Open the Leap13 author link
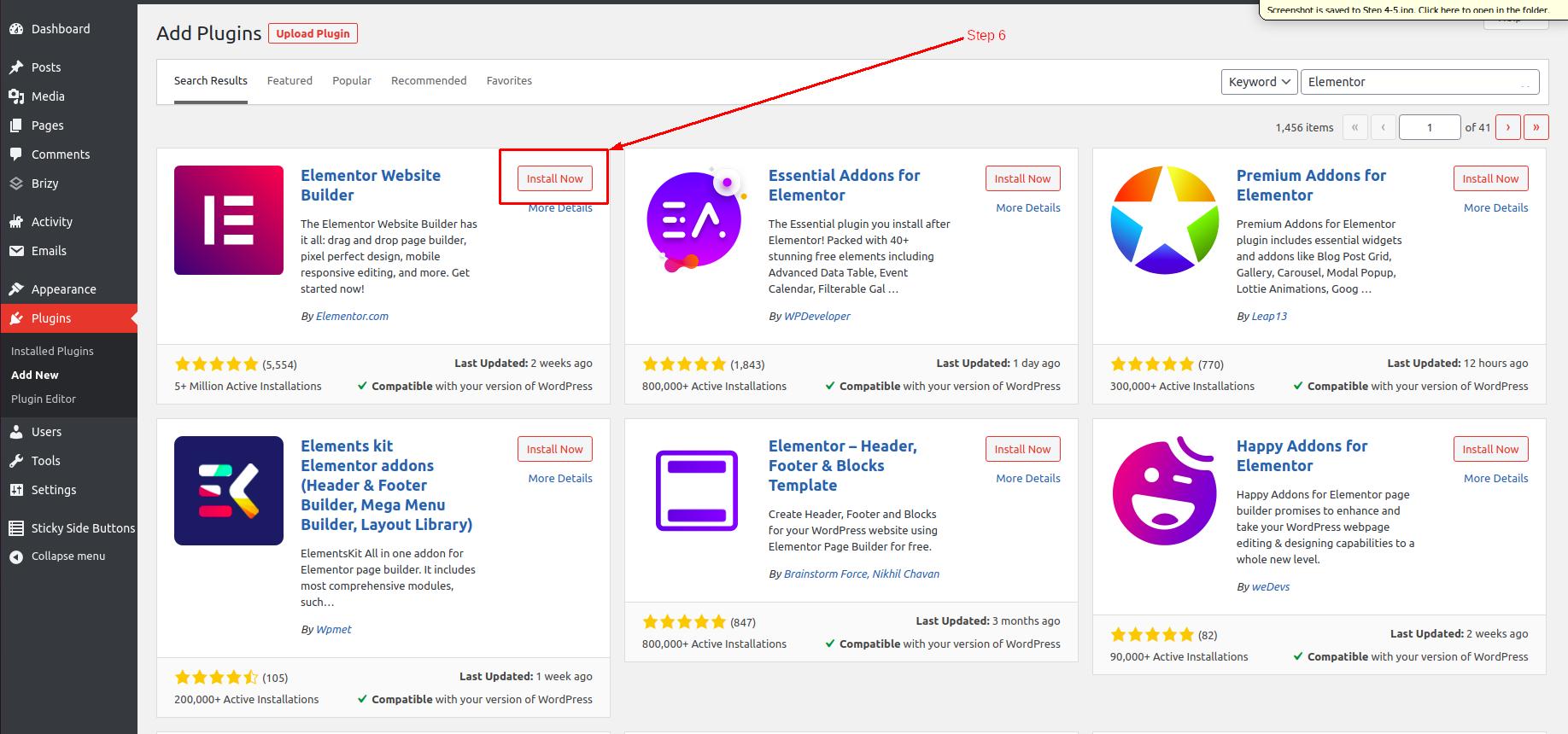The image size is (1568, 734). click(x=1269, y=316)
